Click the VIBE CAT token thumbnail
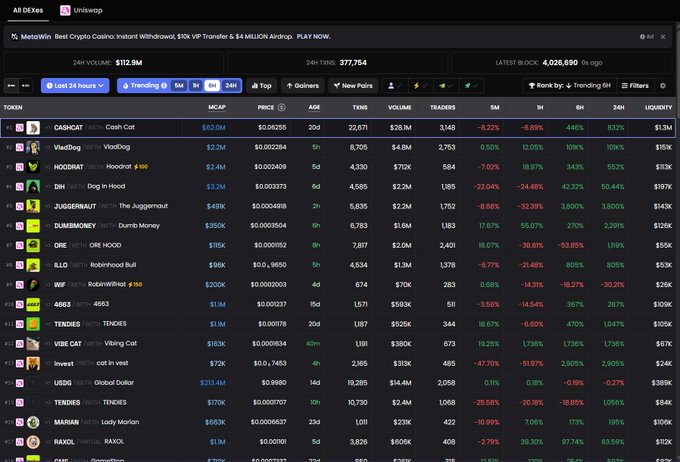680x462 pixels. click(33, 344)
